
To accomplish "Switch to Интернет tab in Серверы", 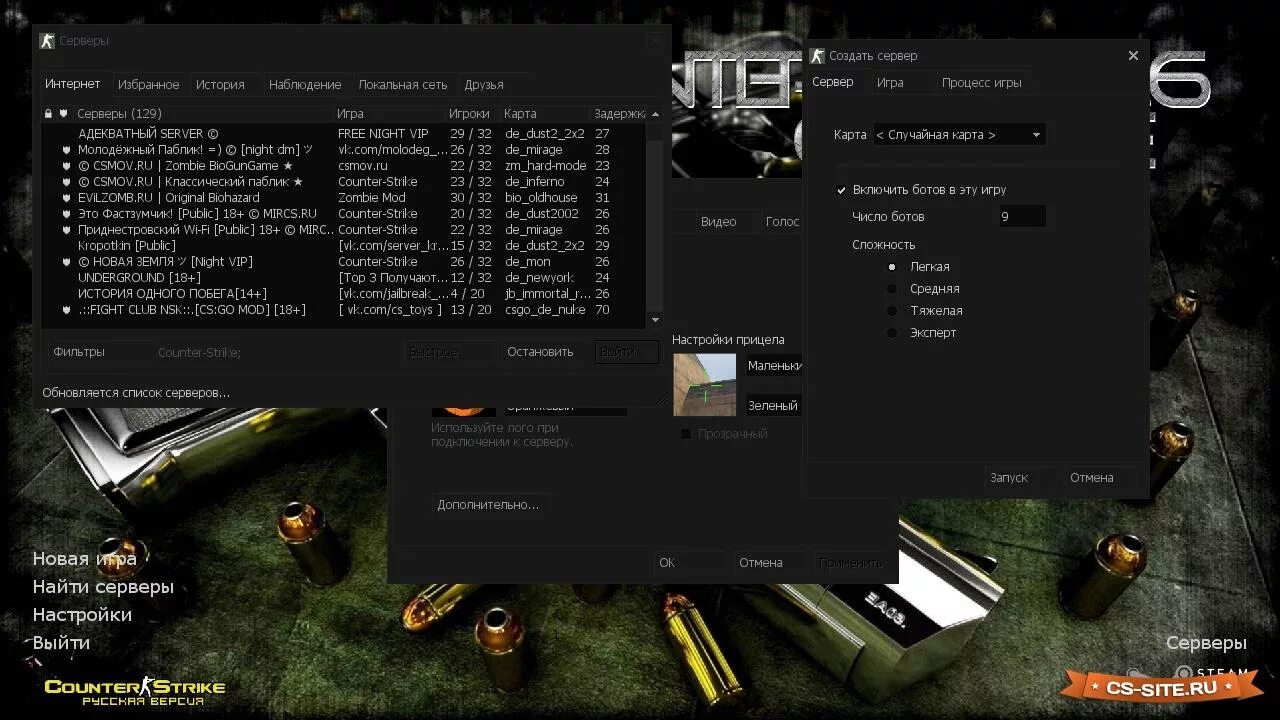I will point(73,84).
